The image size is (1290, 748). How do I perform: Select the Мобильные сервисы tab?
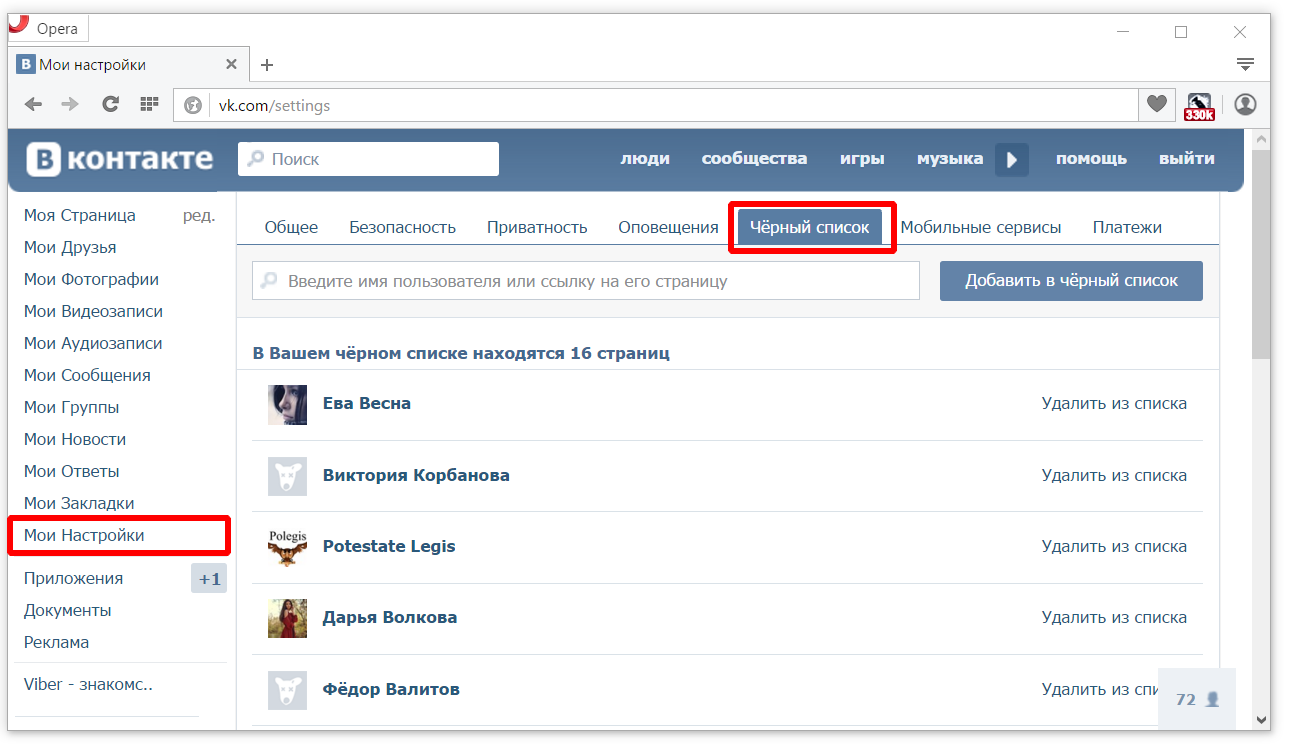(x=981, y=227)
